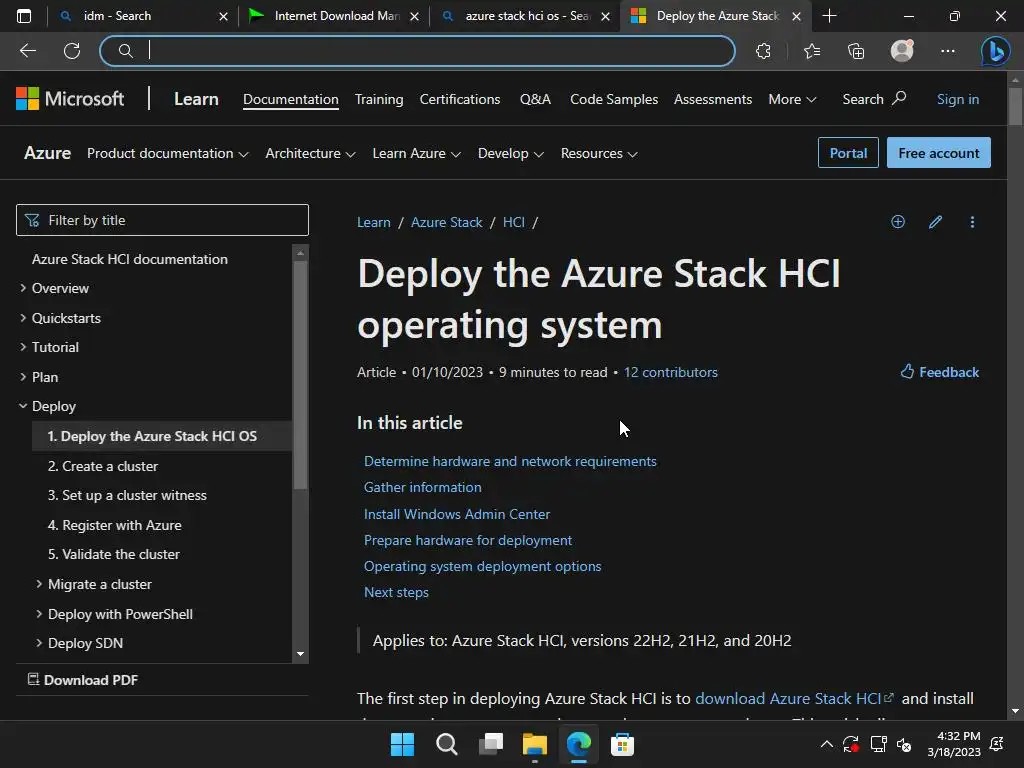
Task: Click the Feedback button
Action: [940, 372]
